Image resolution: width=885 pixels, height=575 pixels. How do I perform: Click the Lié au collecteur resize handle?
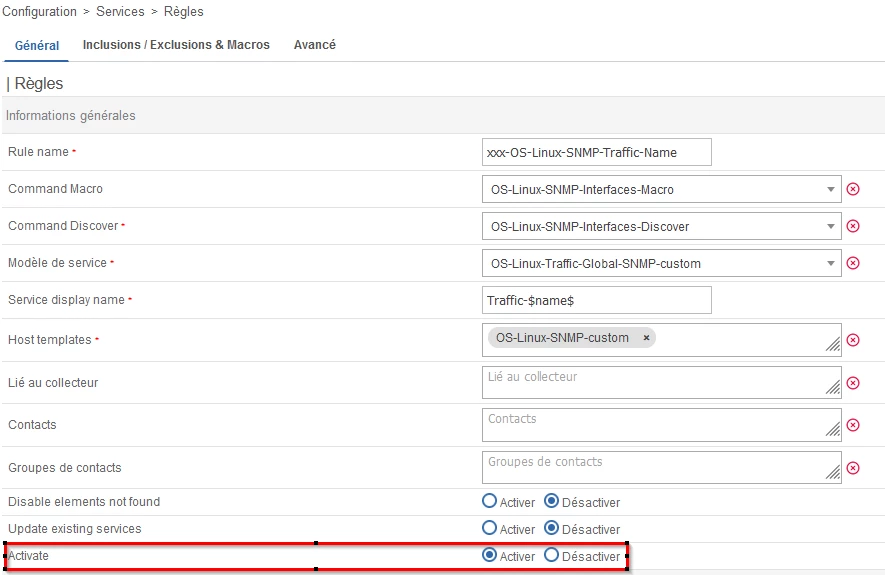833,387
